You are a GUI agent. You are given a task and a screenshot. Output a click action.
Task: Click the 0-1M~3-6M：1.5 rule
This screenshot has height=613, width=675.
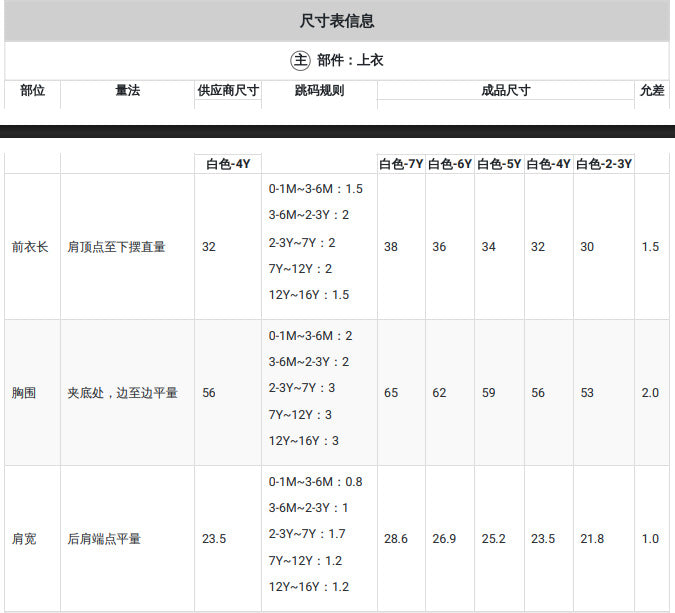coord(316,189)
